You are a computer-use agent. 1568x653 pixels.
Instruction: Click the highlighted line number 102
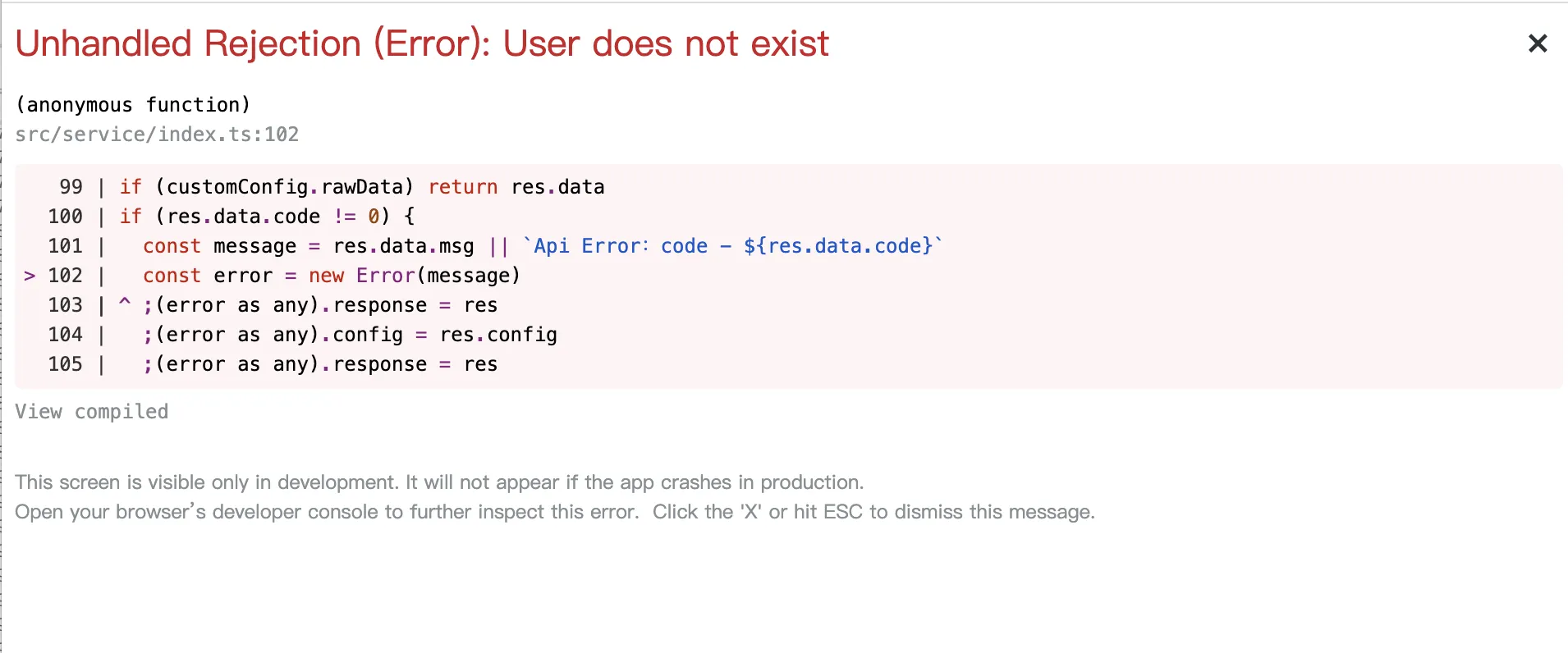66,276
